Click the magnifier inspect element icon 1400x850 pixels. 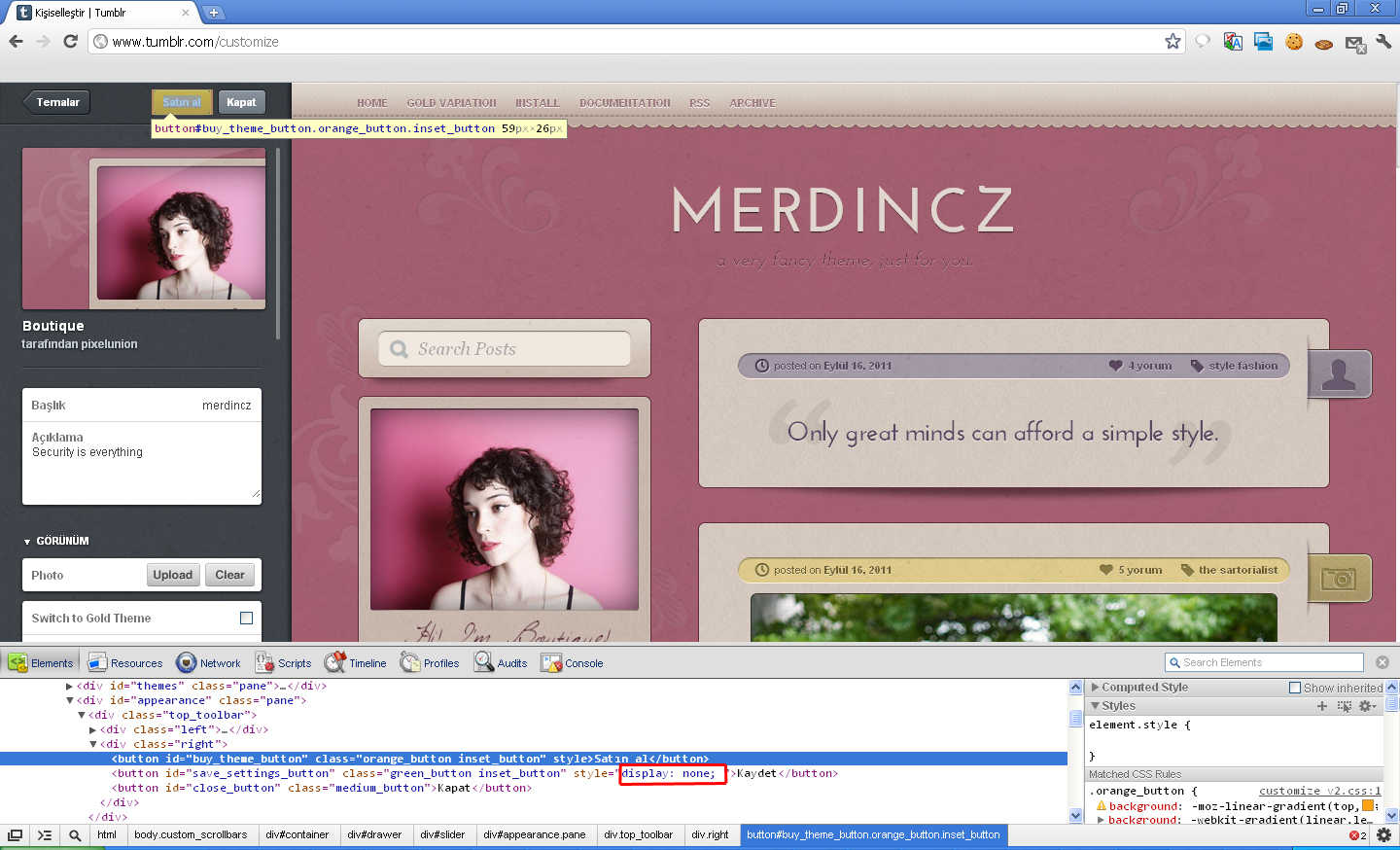click(75, 834)
